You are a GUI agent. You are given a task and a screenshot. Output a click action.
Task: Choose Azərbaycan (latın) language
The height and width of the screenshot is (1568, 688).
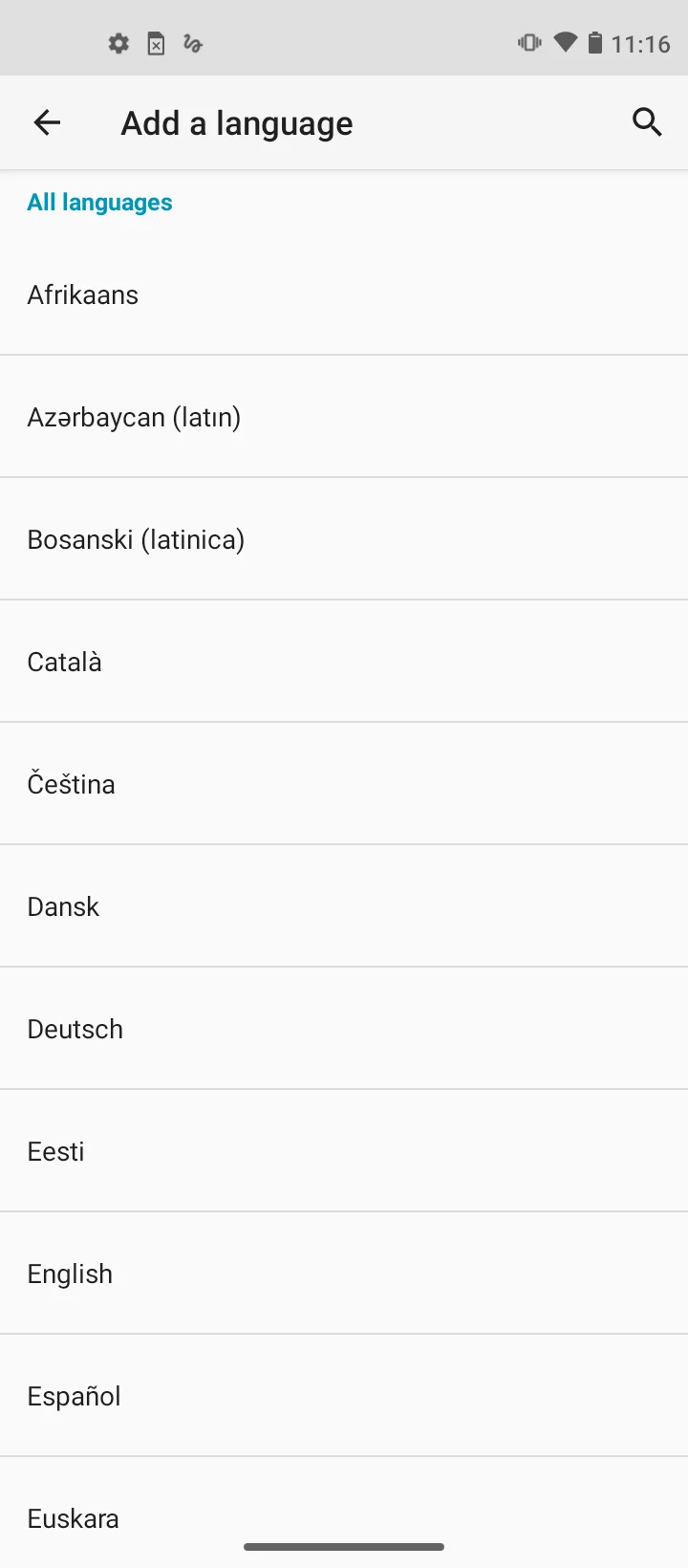point(344,417)
